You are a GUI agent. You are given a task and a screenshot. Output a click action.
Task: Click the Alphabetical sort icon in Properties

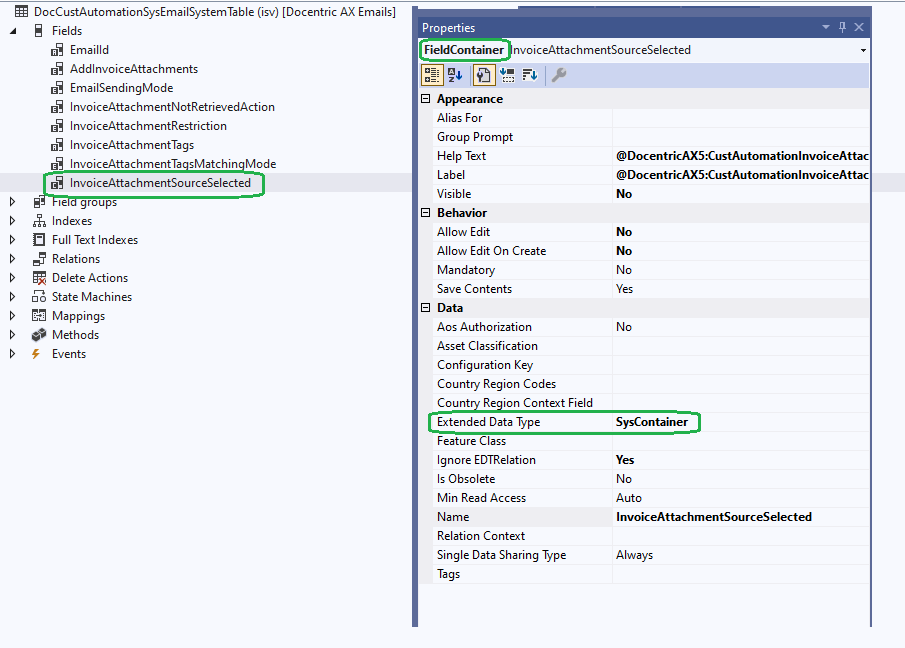point(455,75)
